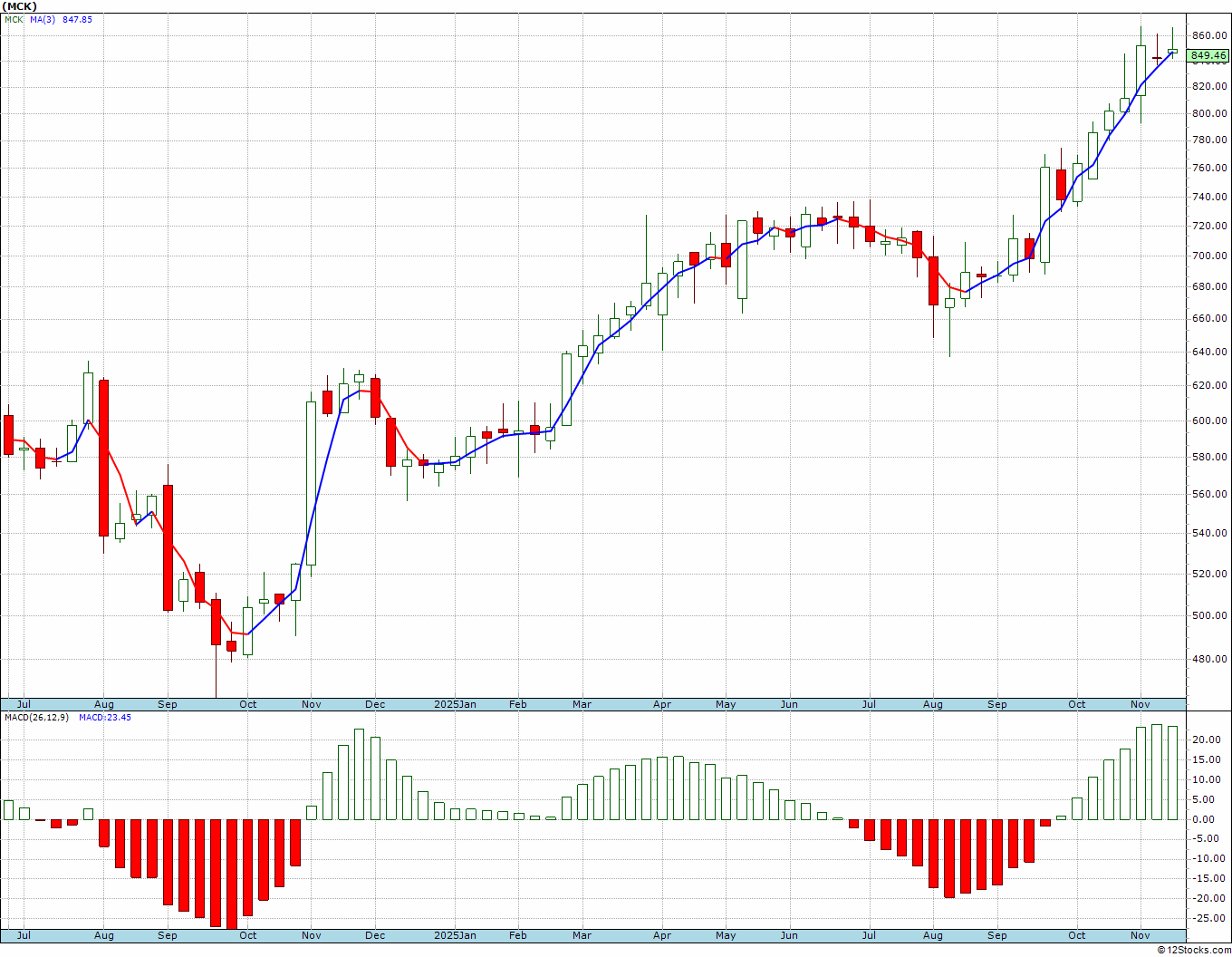Select the May marker on the price time axis

tap(726, 704)
